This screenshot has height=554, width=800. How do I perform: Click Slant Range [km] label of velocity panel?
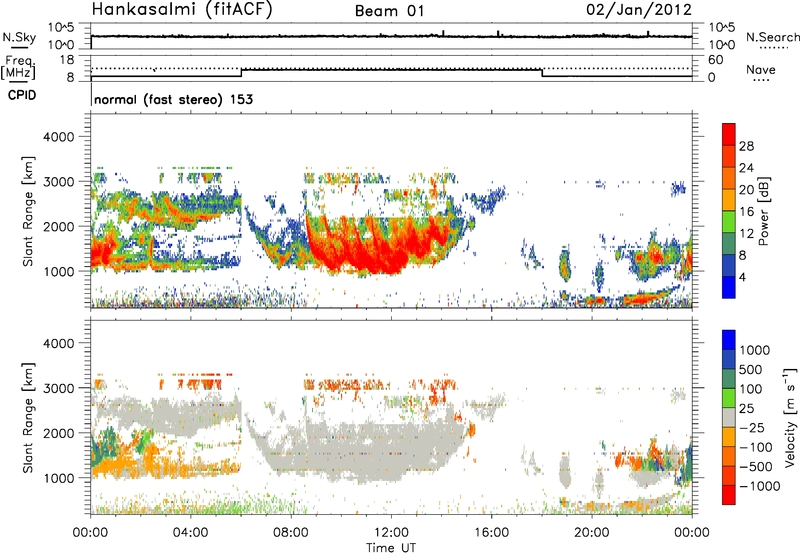coord(28,417)
